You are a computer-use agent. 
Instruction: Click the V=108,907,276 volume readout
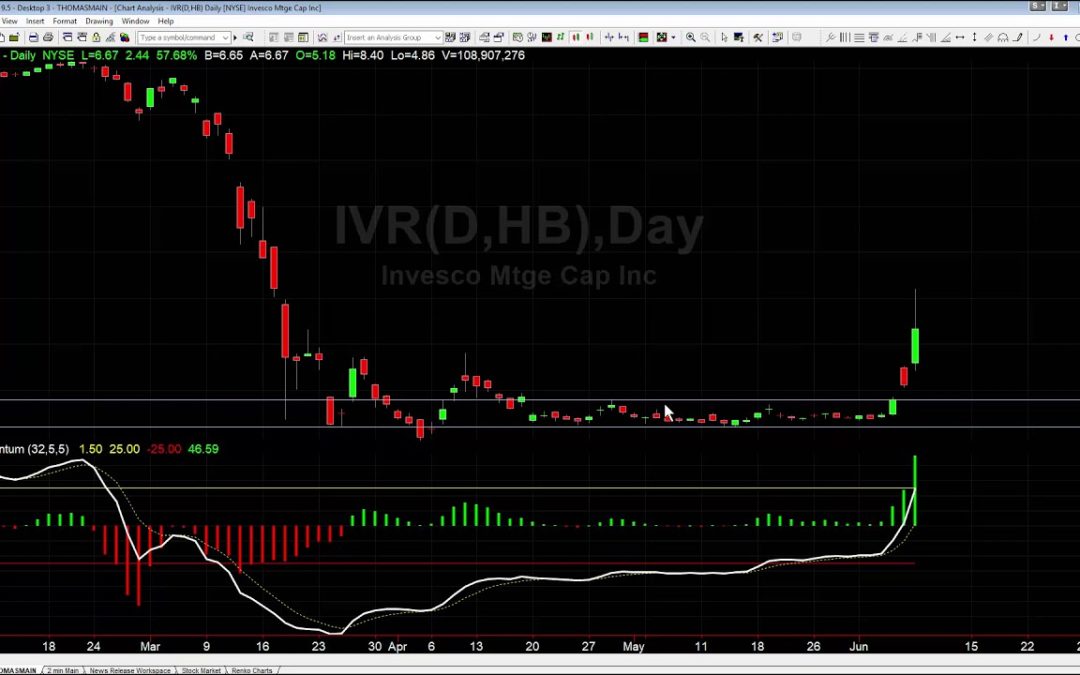click(x=483, y=55)
